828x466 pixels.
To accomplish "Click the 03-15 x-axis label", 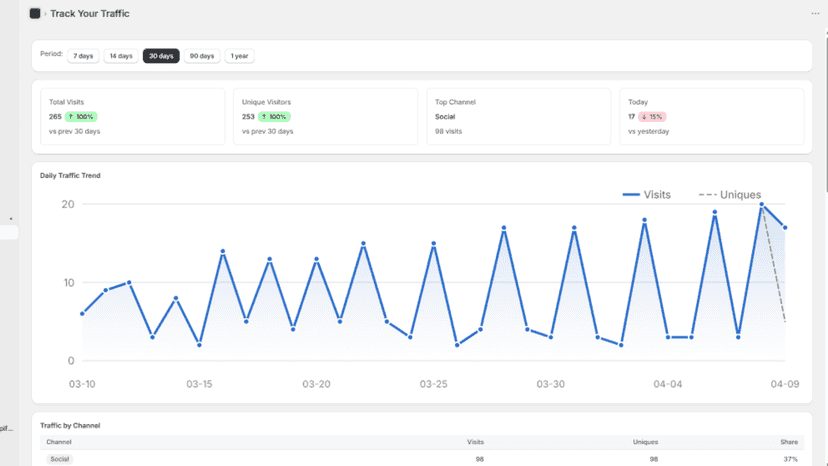I will (x=199, y=384).
